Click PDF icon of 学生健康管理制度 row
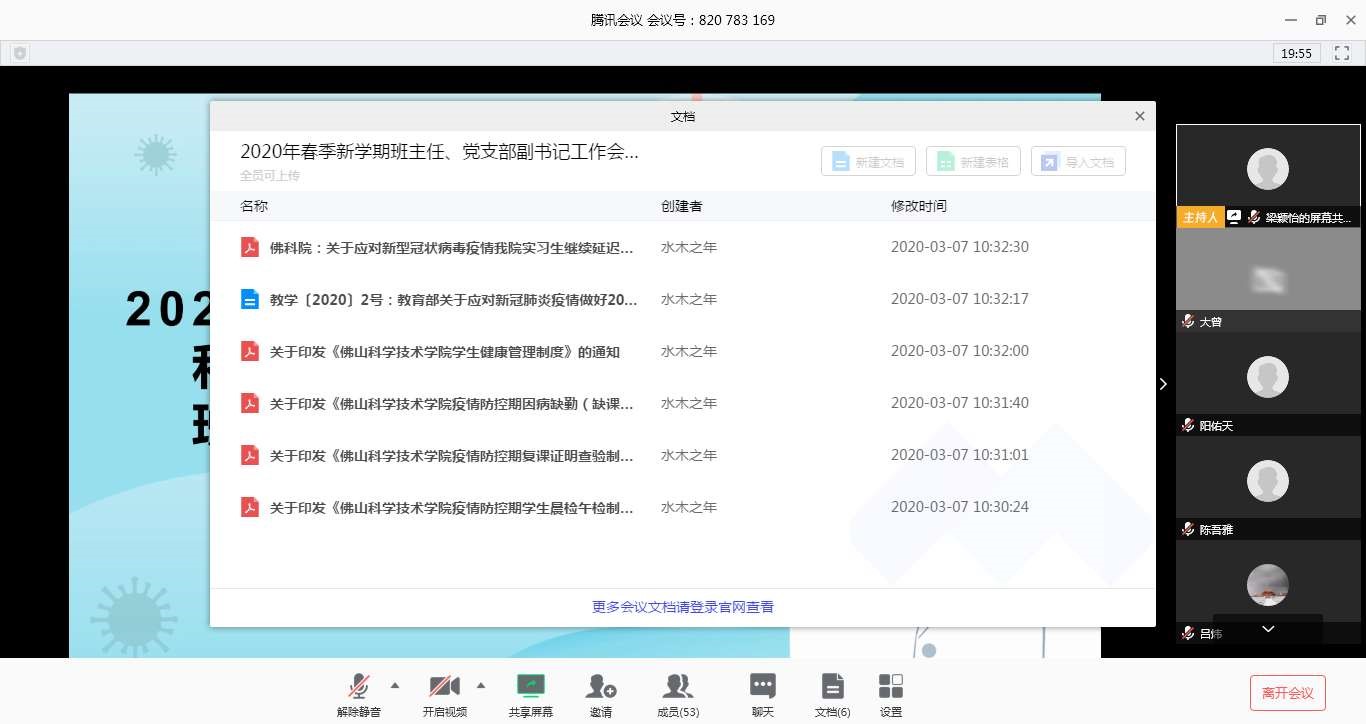1366x724 pixels. tap(250, 351)
